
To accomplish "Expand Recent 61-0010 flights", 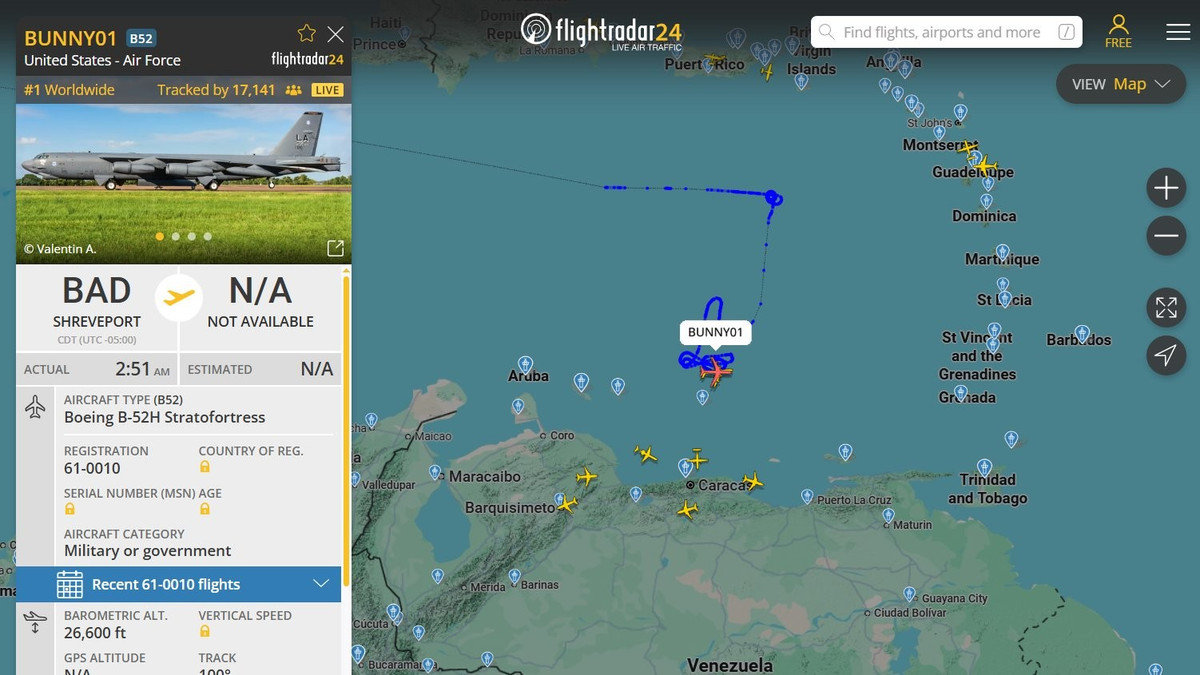I will click(179, 584).
